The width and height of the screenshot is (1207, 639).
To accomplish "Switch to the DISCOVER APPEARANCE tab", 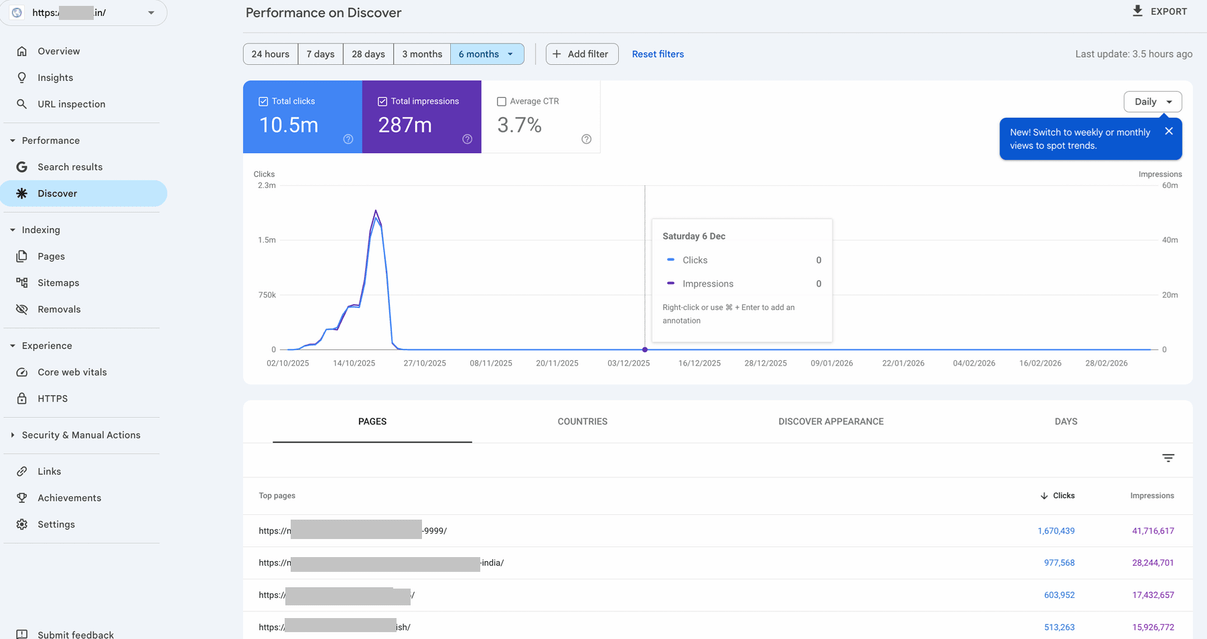I will click(830, 421).
